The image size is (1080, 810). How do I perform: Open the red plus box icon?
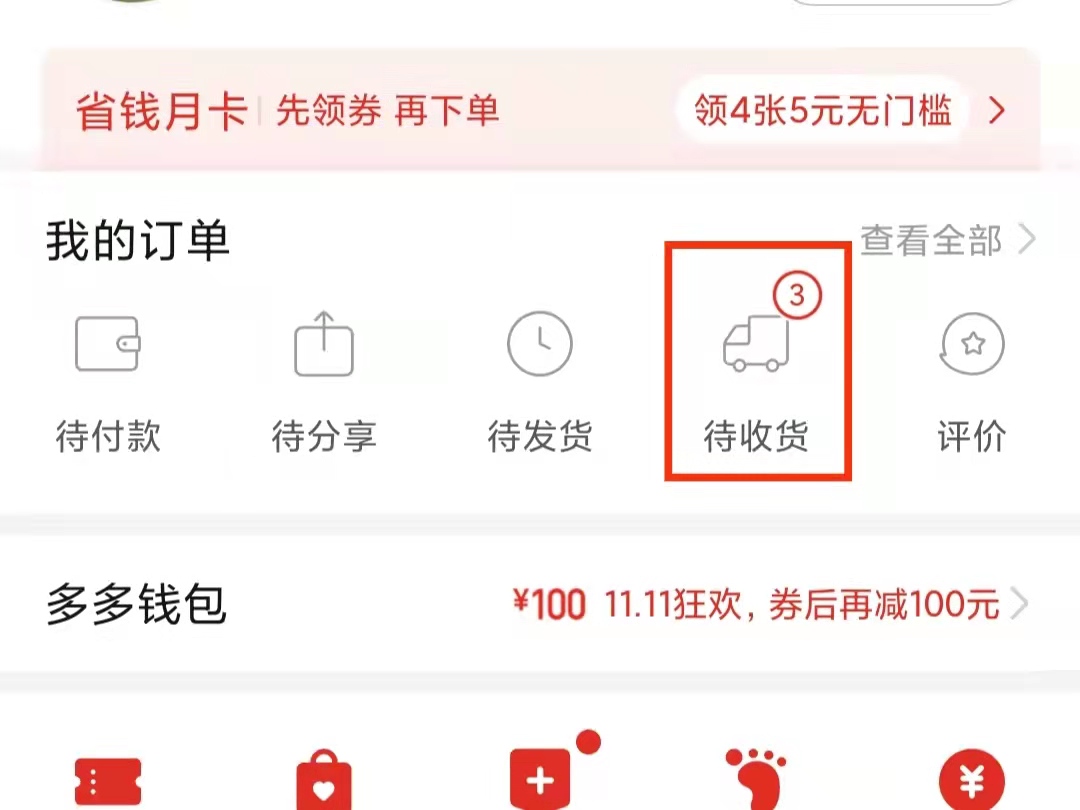[x=541, y=780]
